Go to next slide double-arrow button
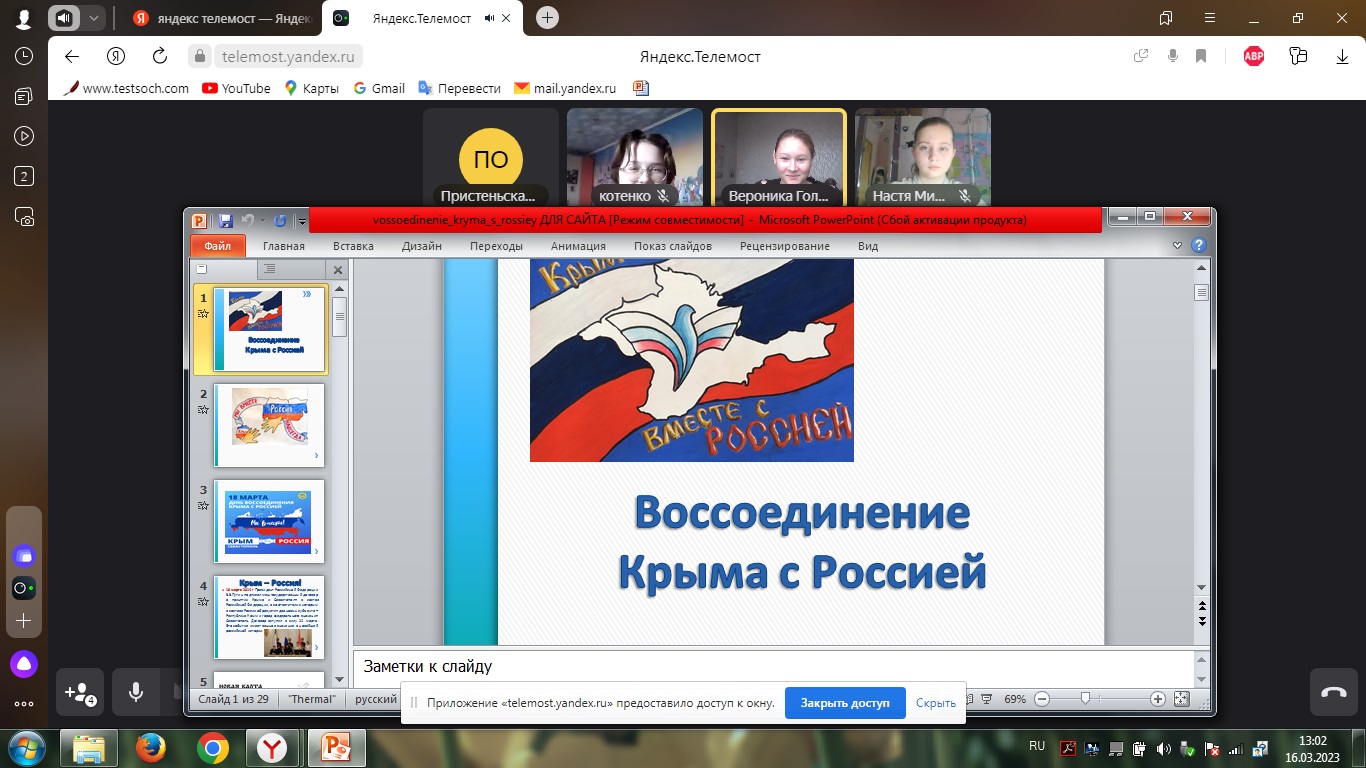This screenshot has height=768, width=1366. pyautogui.click(x=1202, y=620)
